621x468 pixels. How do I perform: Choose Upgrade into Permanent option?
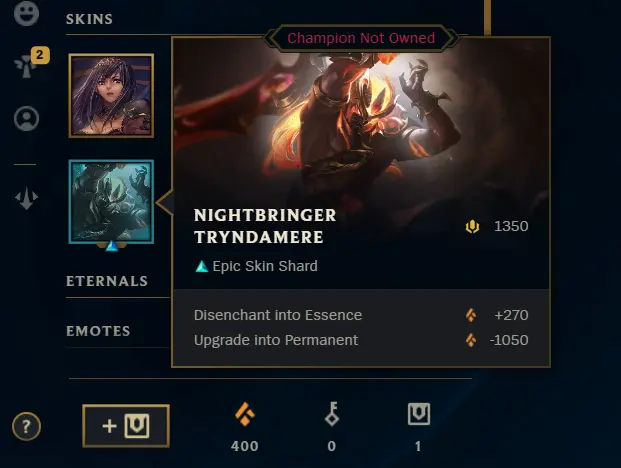[361, 340]
